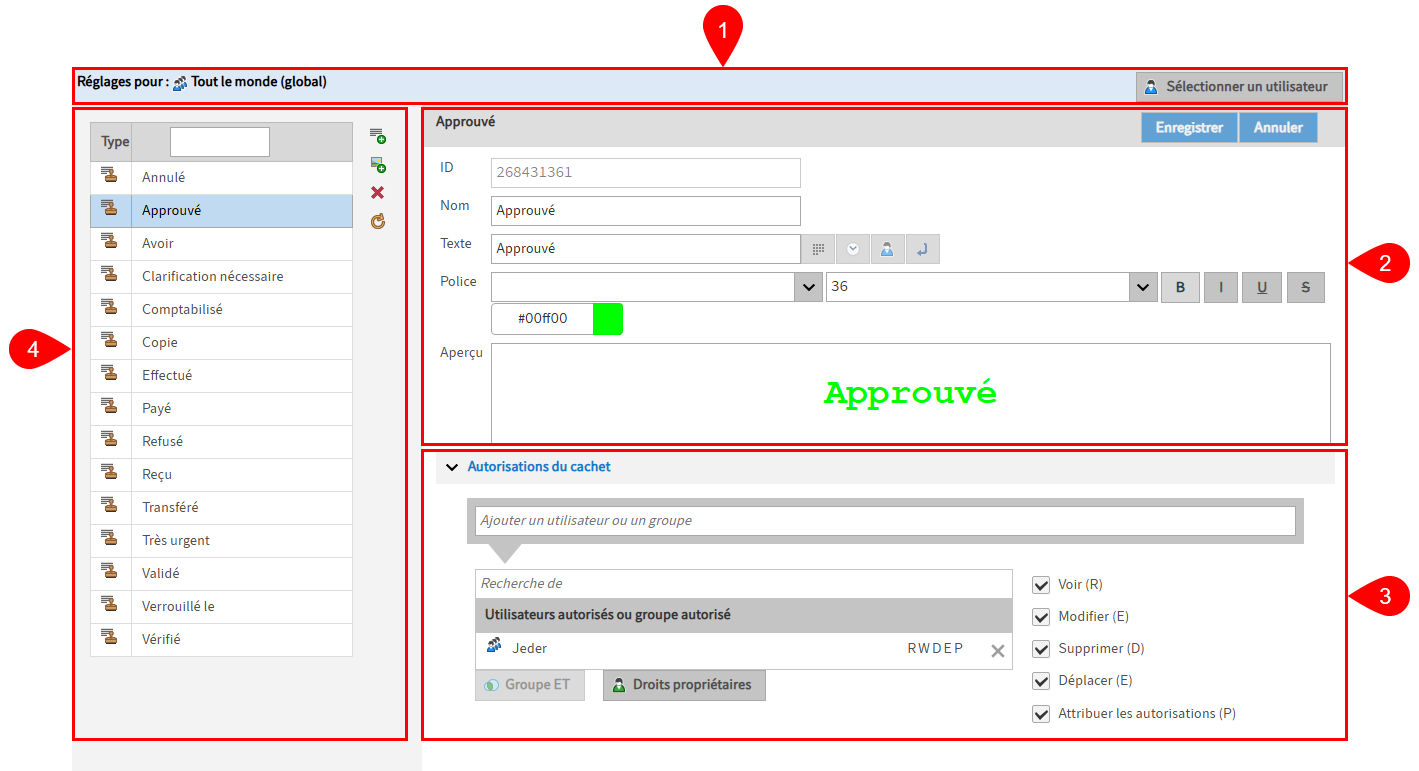The width and height of the screenshot is (1419, 771).
Task: Click the orange refresh arrow icon
Action: point(378,222)
